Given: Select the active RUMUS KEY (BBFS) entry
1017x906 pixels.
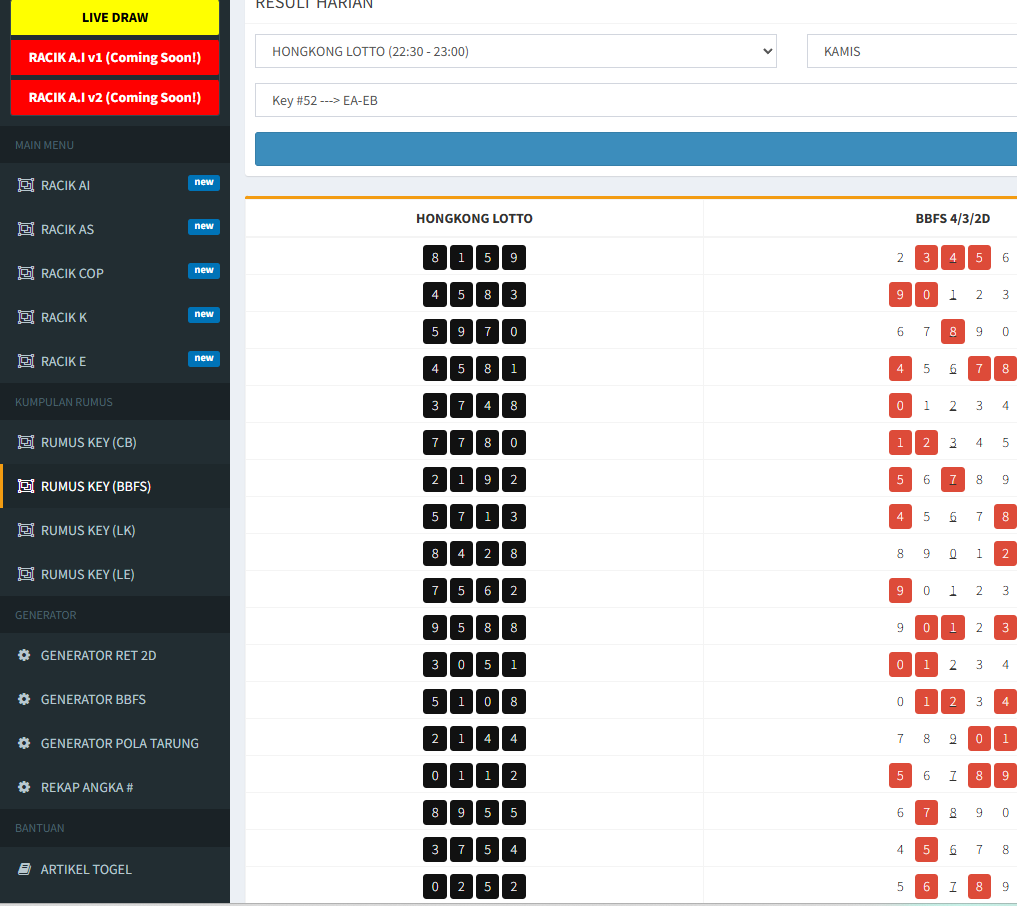Looking at the screenshot, I should click(115, 486).
